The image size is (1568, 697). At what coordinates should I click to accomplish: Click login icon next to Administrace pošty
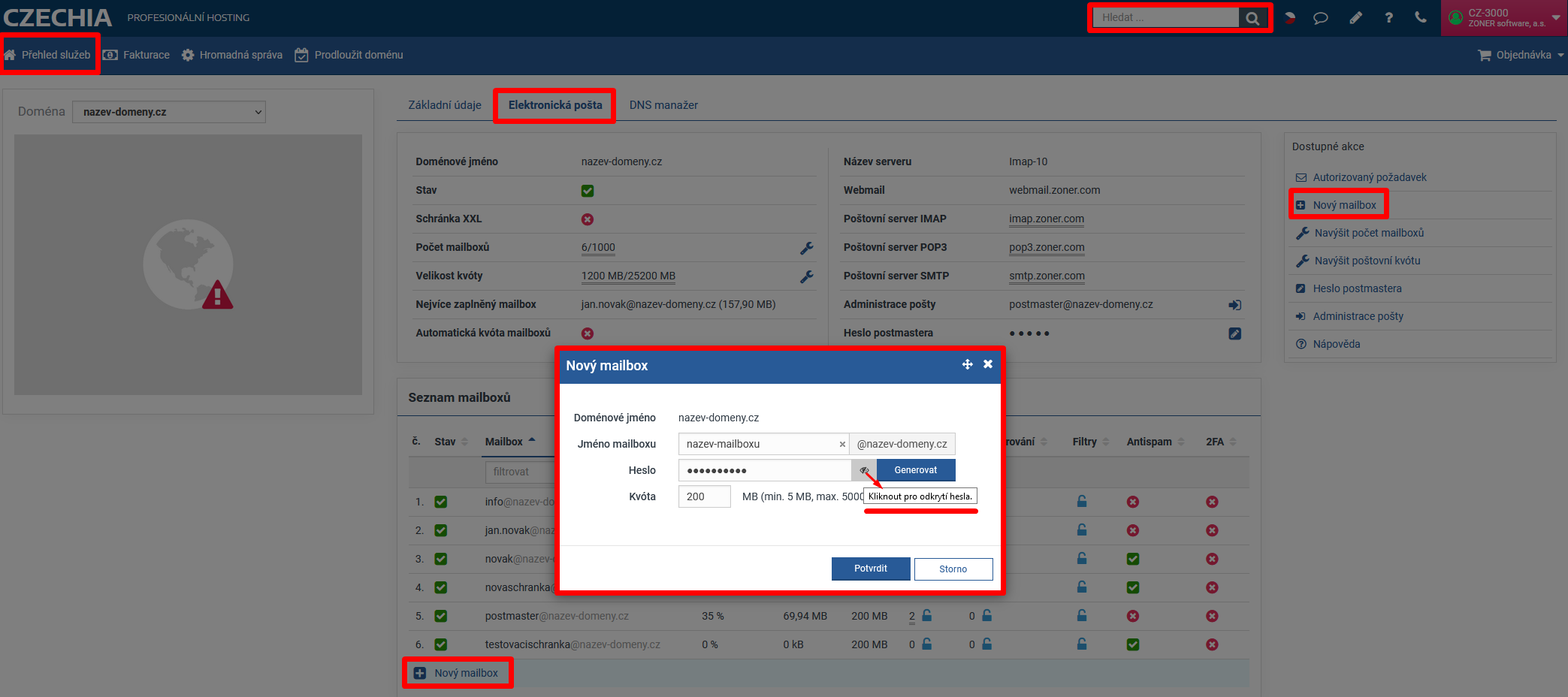1234,305
